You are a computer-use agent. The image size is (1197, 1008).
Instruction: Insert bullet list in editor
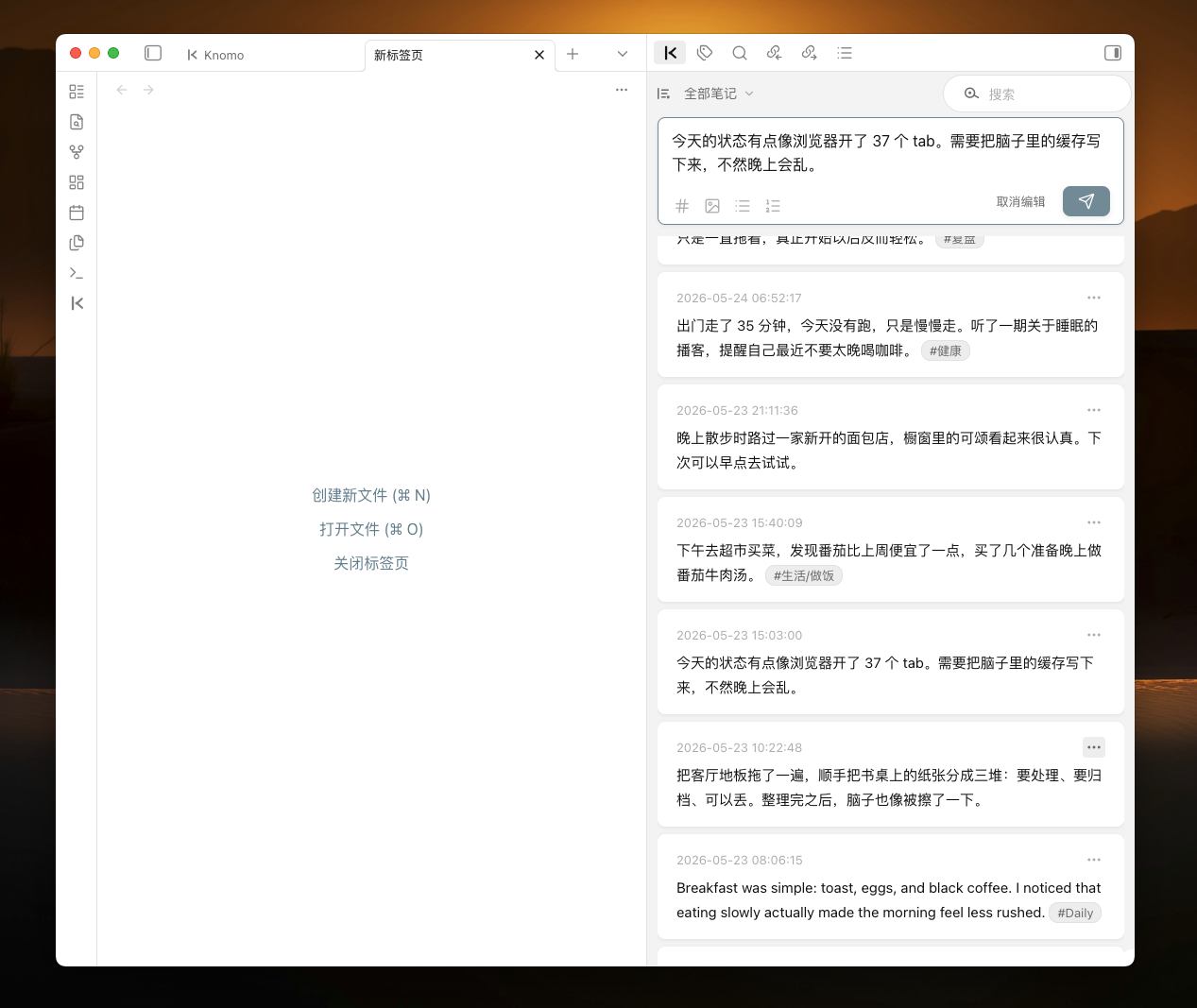[x=743, y=206]
